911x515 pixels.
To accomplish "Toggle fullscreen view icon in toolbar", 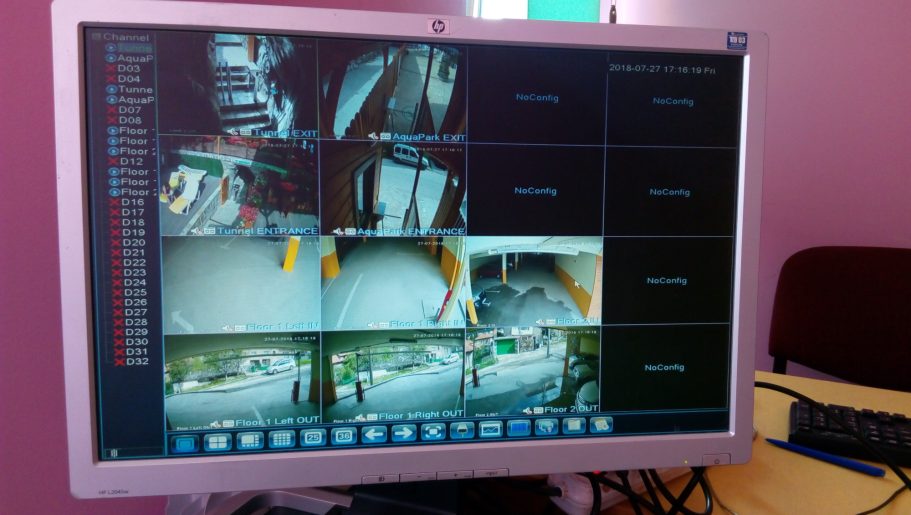I will [432, 432].
